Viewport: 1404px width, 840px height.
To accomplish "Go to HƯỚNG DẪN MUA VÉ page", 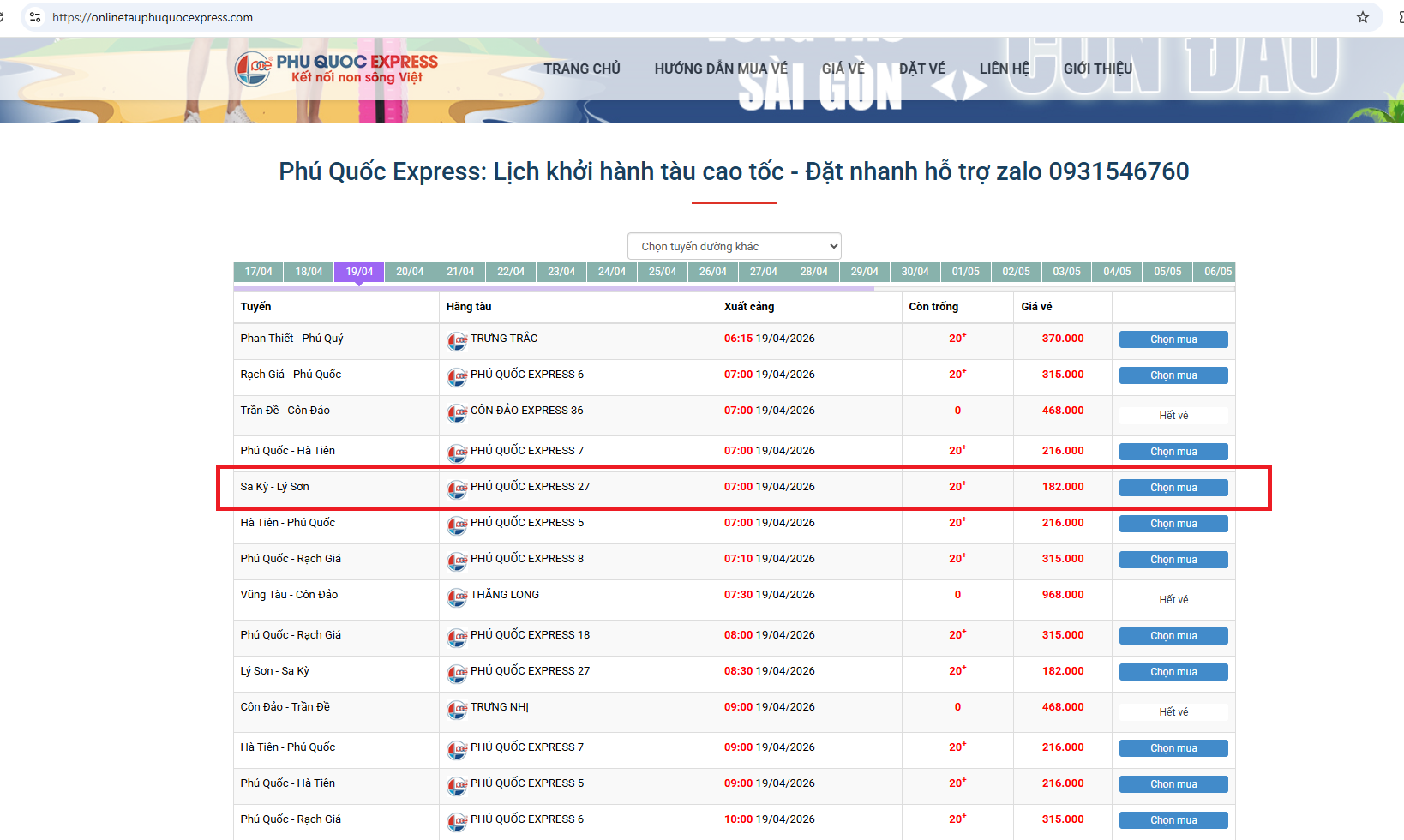I will (x=720, y=69).
